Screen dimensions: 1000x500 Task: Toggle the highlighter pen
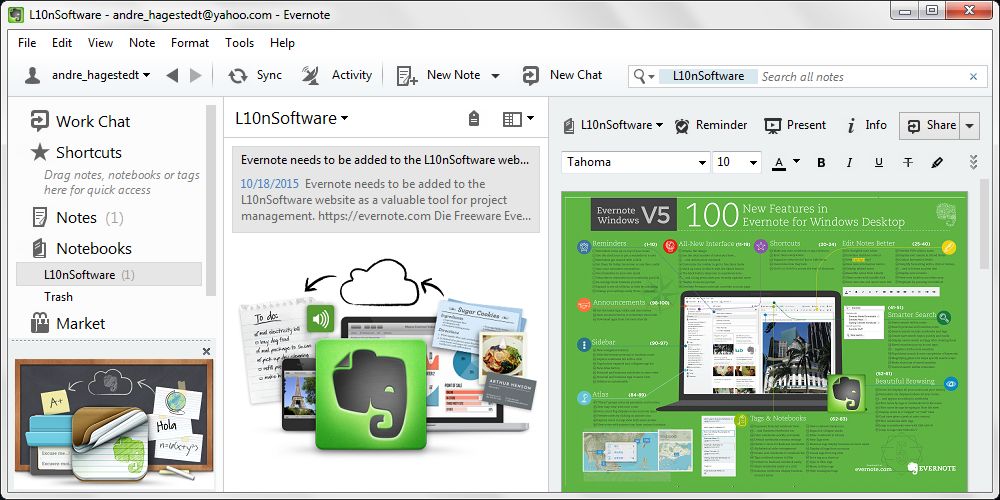937,163
